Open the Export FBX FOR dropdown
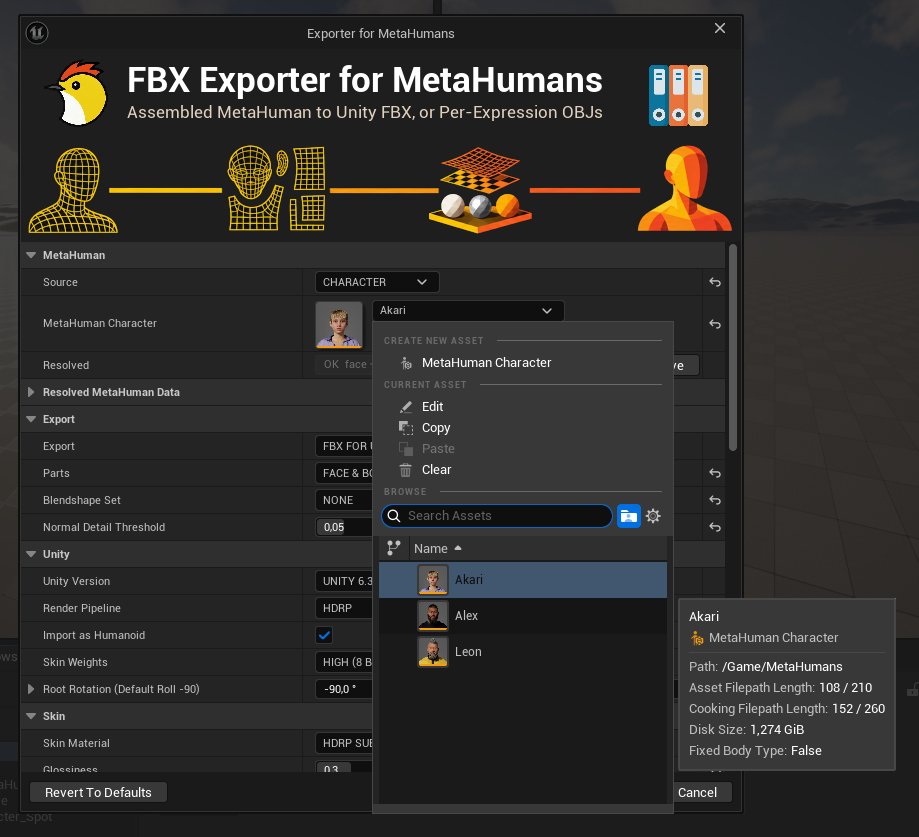This screenshot has height=837, width=919. pos(344,446)
